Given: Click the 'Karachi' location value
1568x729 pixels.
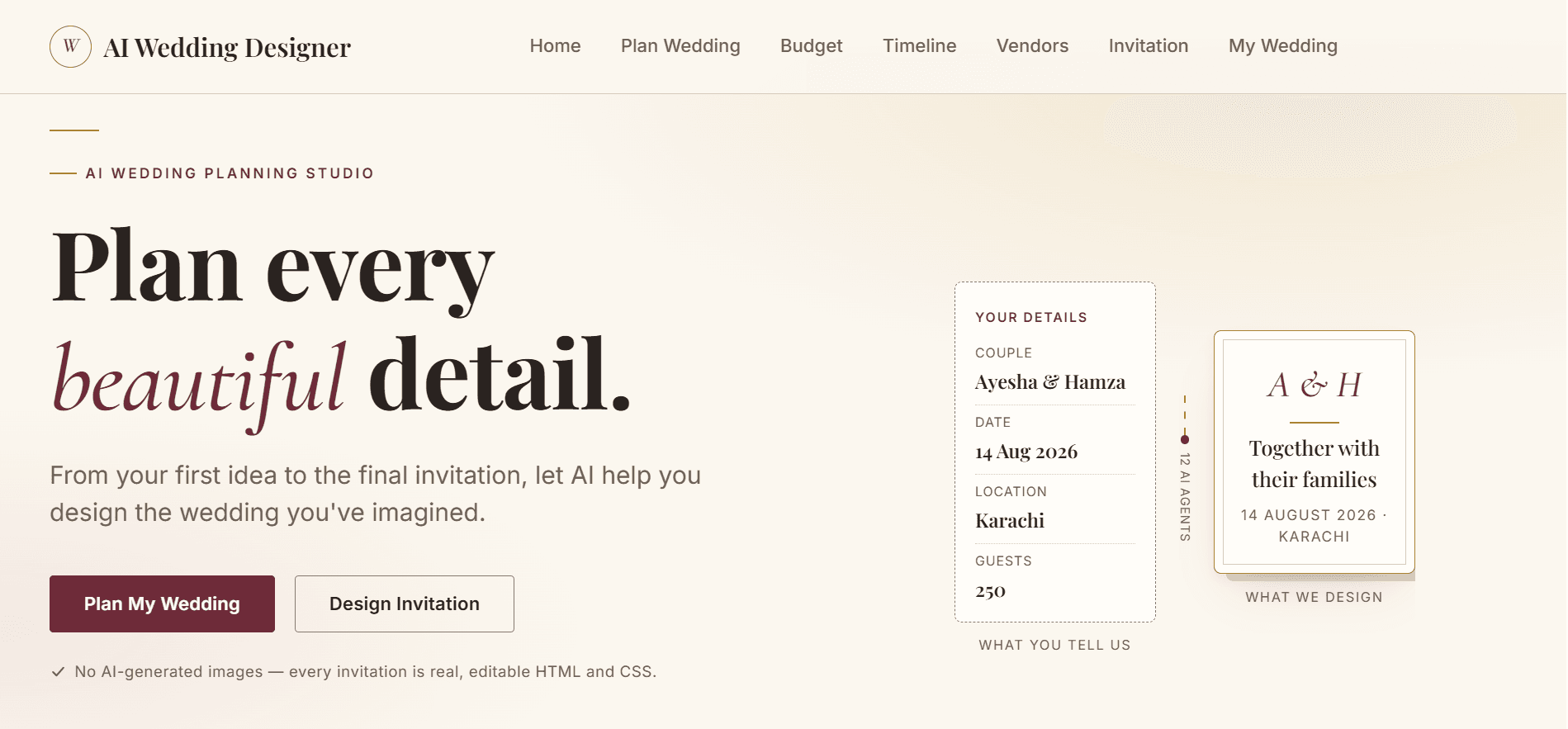Looking at the screenshot, I should click(x=1010, y=521).
